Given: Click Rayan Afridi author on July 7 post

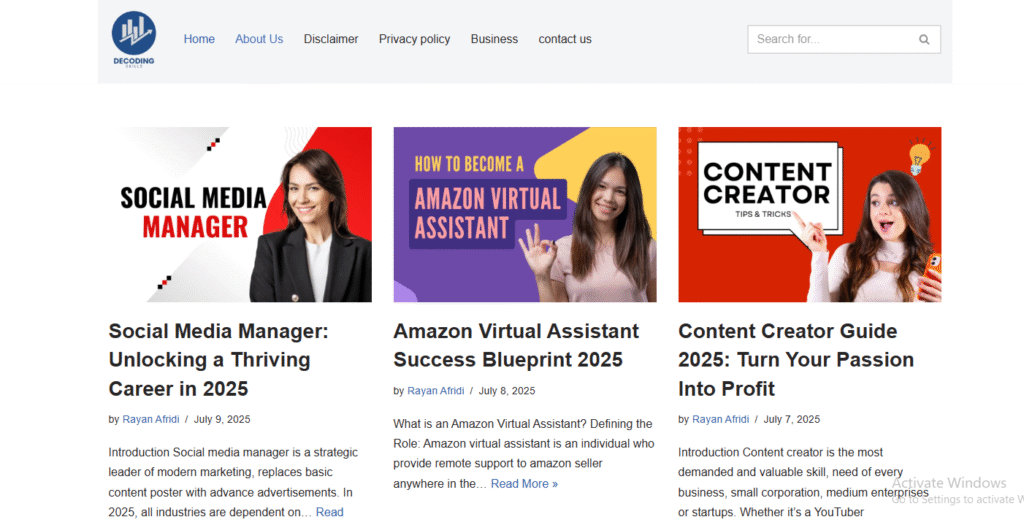Looking at the screenshot, I should 720,419.
